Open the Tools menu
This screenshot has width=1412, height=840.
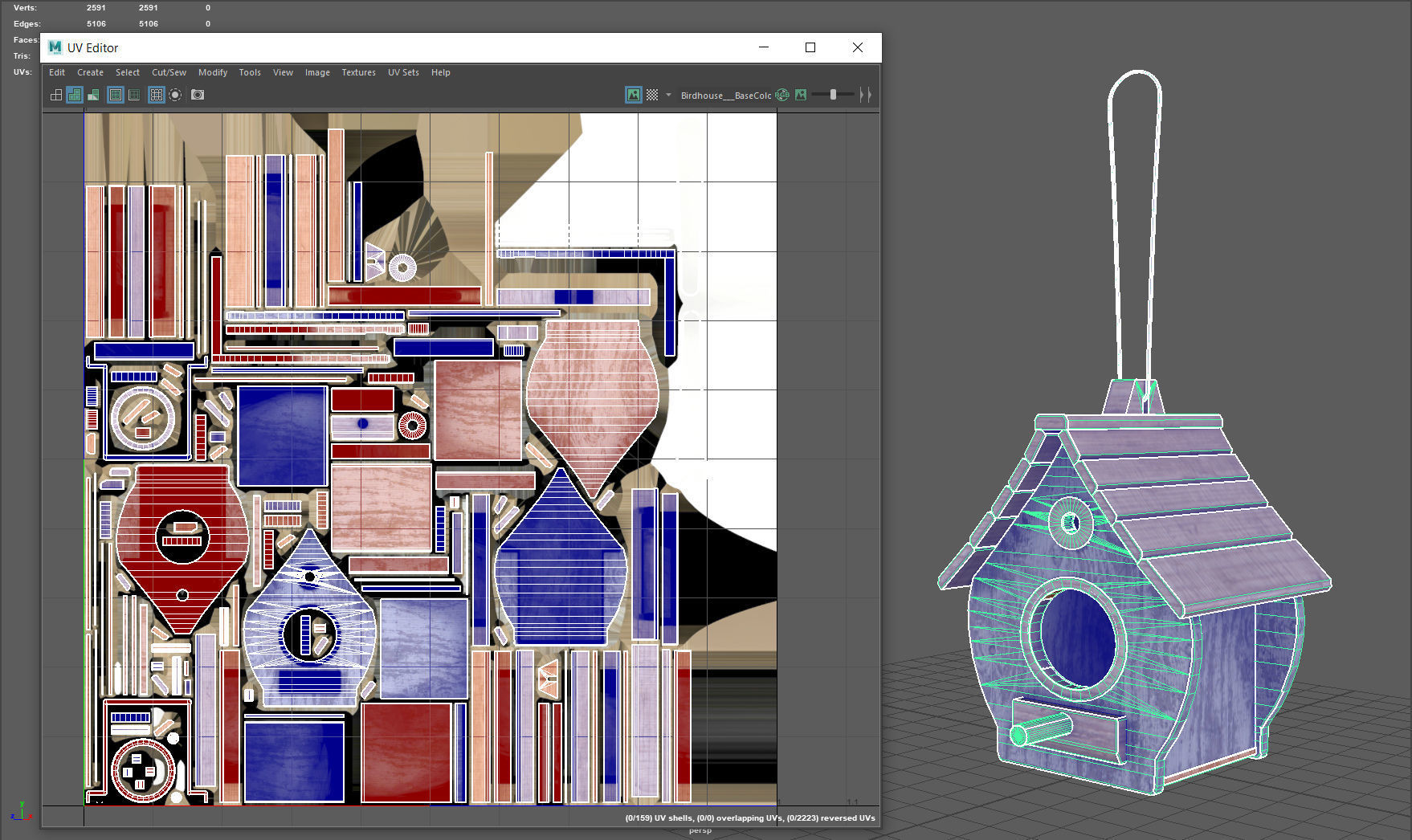250,72
